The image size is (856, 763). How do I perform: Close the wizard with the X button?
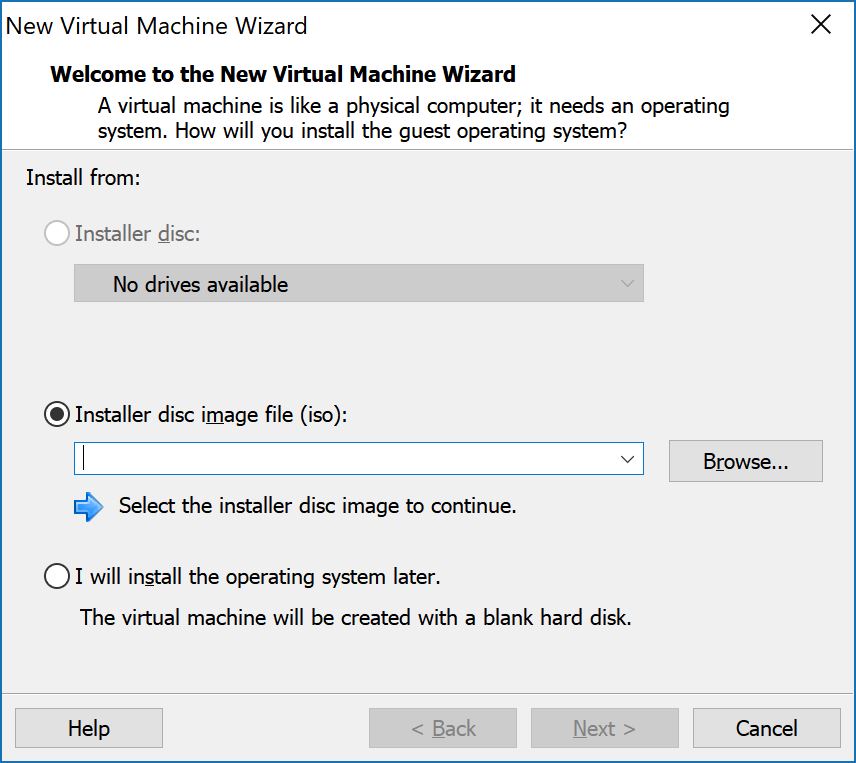821,25
